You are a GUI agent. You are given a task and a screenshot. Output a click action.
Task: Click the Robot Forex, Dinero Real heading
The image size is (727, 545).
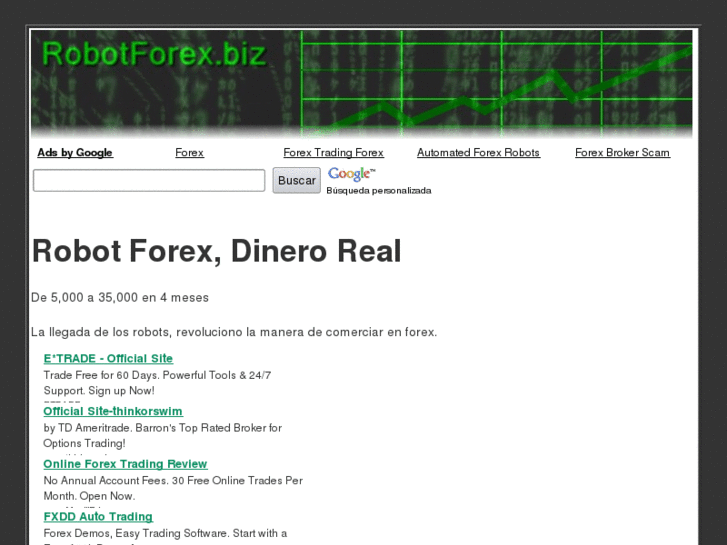click(x=217, y=251)
